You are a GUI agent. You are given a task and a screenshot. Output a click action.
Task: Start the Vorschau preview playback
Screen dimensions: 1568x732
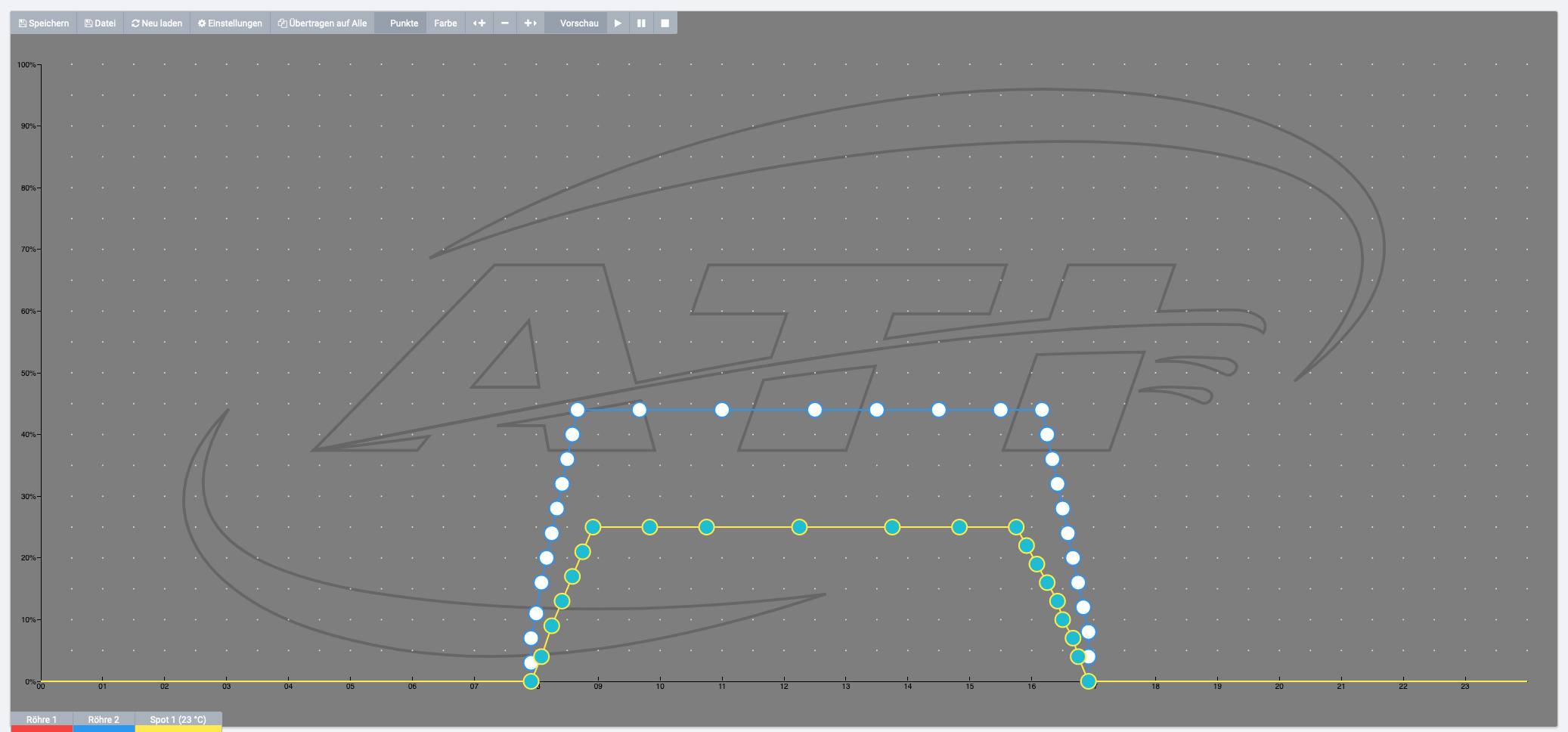click(618, 23)
